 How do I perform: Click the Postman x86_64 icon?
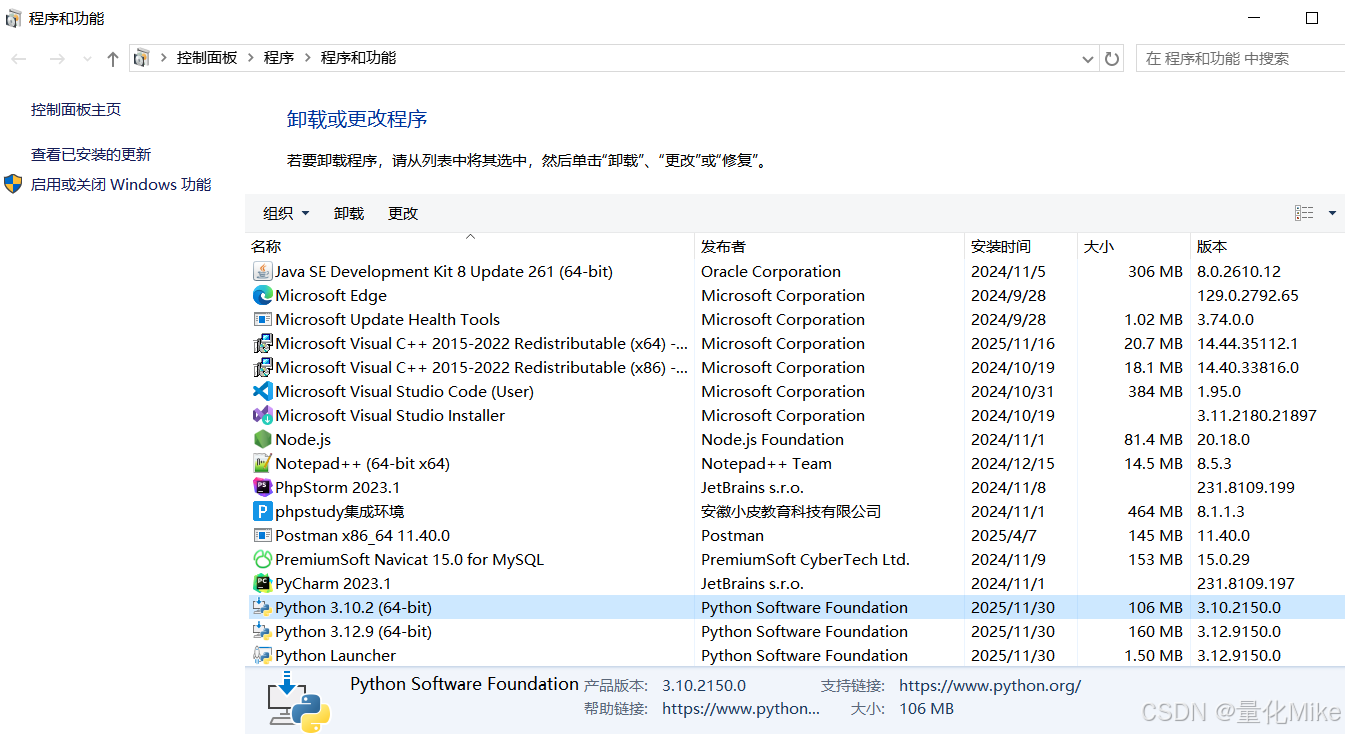point(263,535)
